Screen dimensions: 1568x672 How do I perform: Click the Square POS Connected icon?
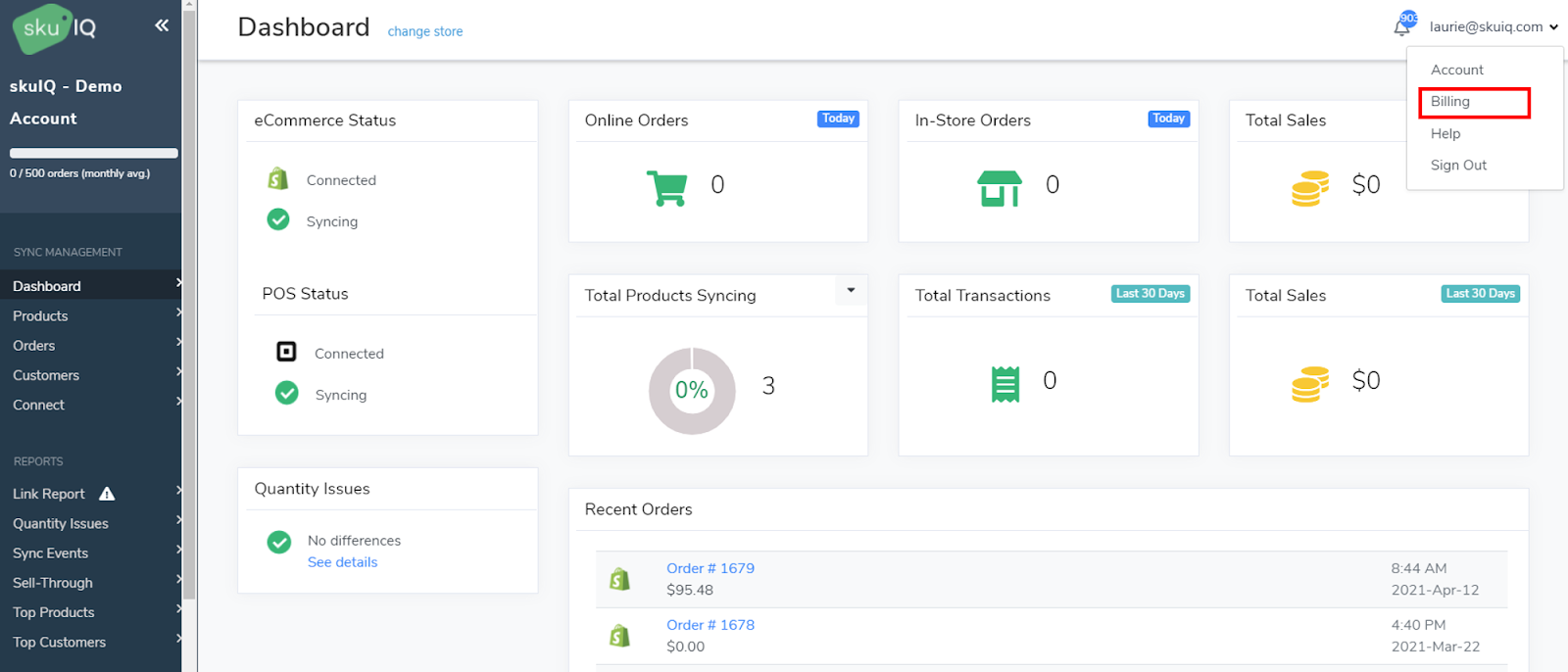(x=286, y=352)
